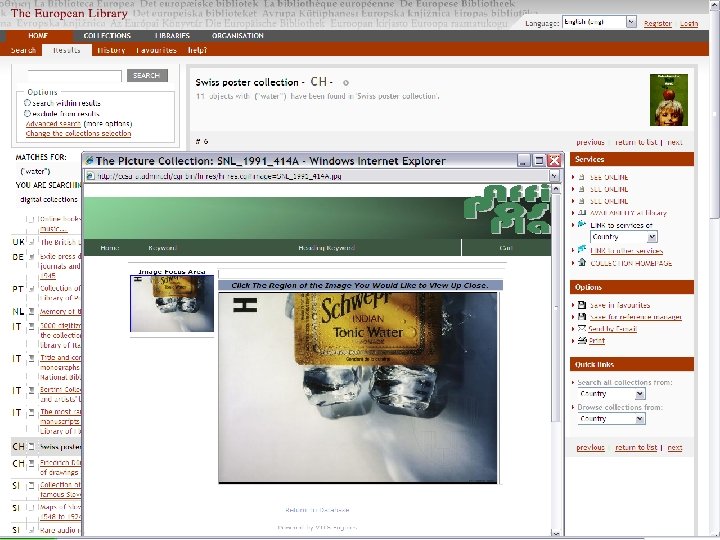This screenshot has height=540, width=720.
Task: Click Home in the popup green navigation bar
Action: pos(109,248)
